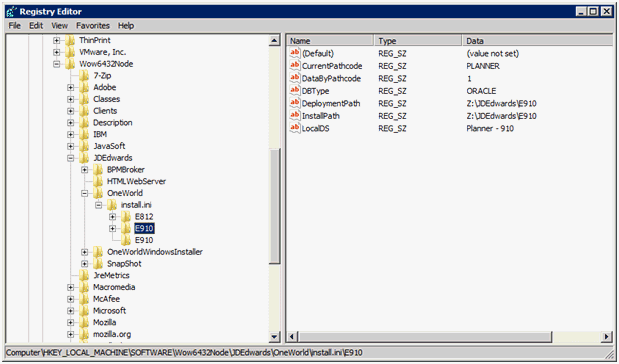Click the Registry Editor title bar icon
This screenshot has height=364, width=619.
[12, 11]
